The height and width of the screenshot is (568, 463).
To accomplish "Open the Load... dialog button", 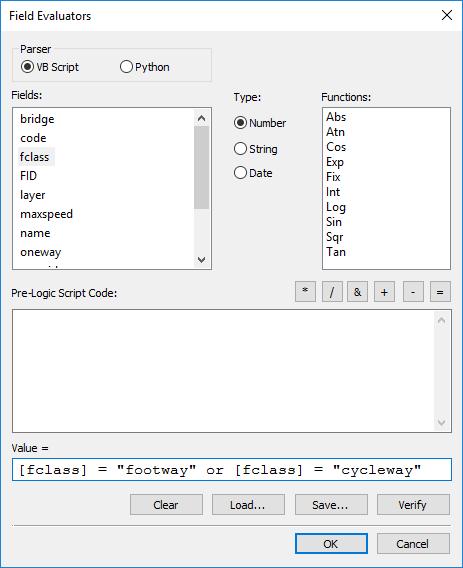I will coord(248,505).
